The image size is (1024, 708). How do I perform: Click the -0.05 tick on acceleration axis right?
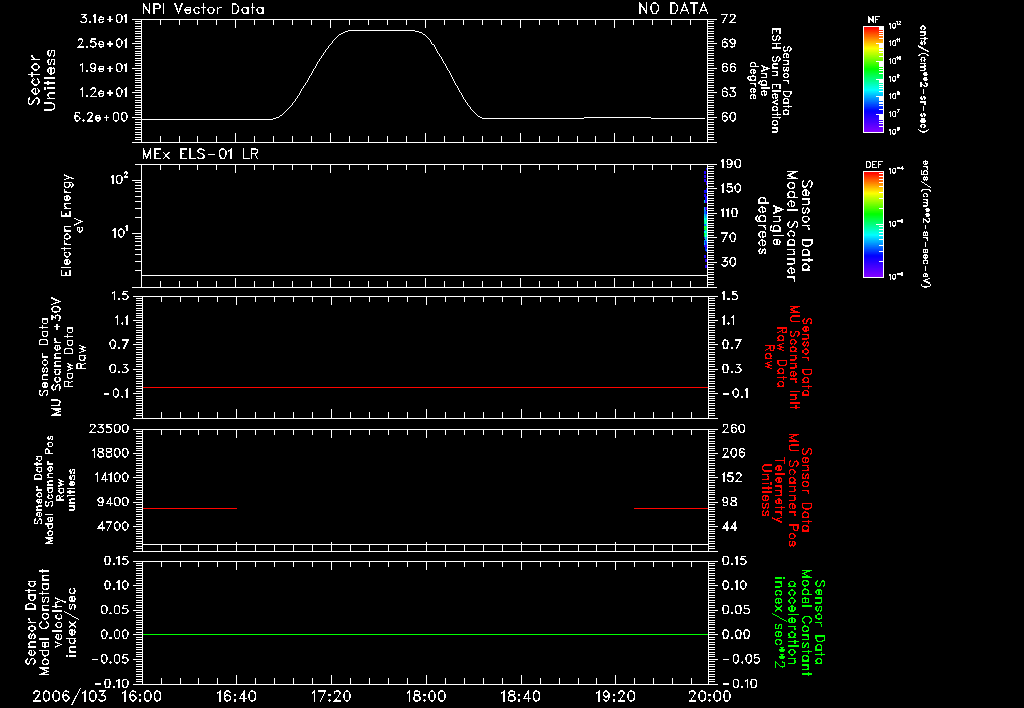tap(741, 660)
